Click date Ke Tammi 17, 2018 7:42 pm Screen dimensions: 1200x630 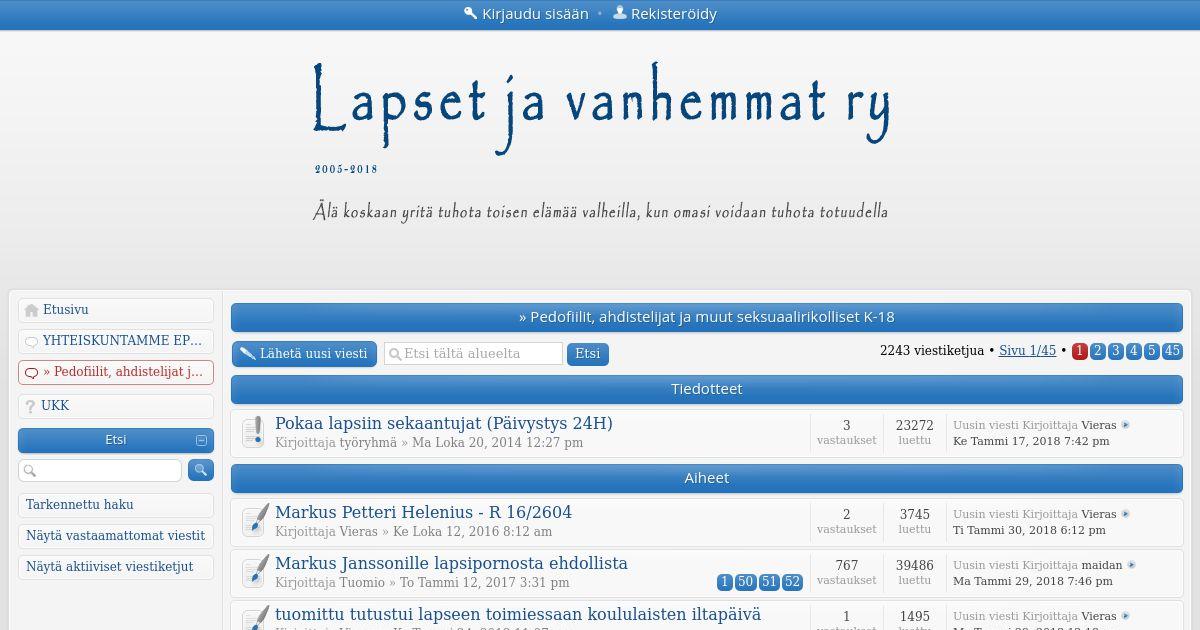[1031, 441]
